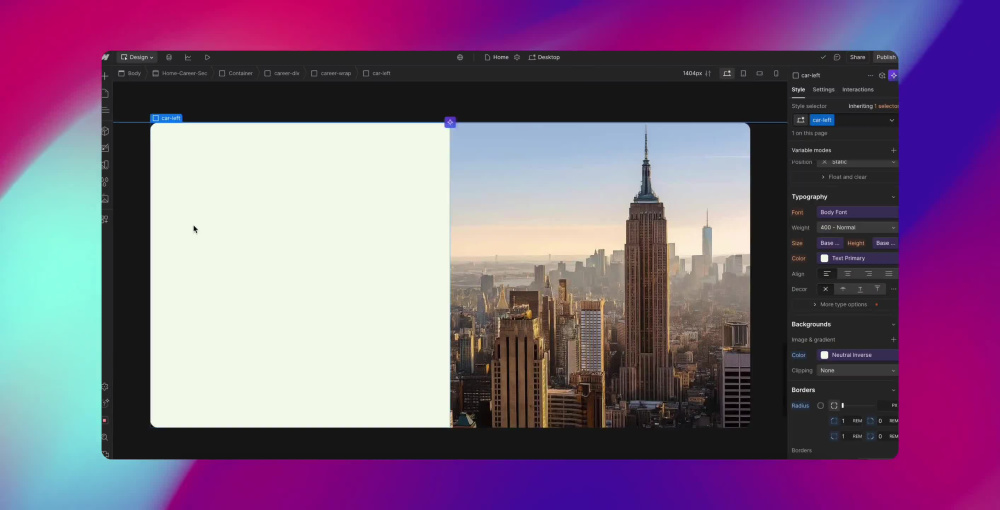Open the Home page selector
The height and width of the screenshot is (510, 1000).
[x=496, y=57]
